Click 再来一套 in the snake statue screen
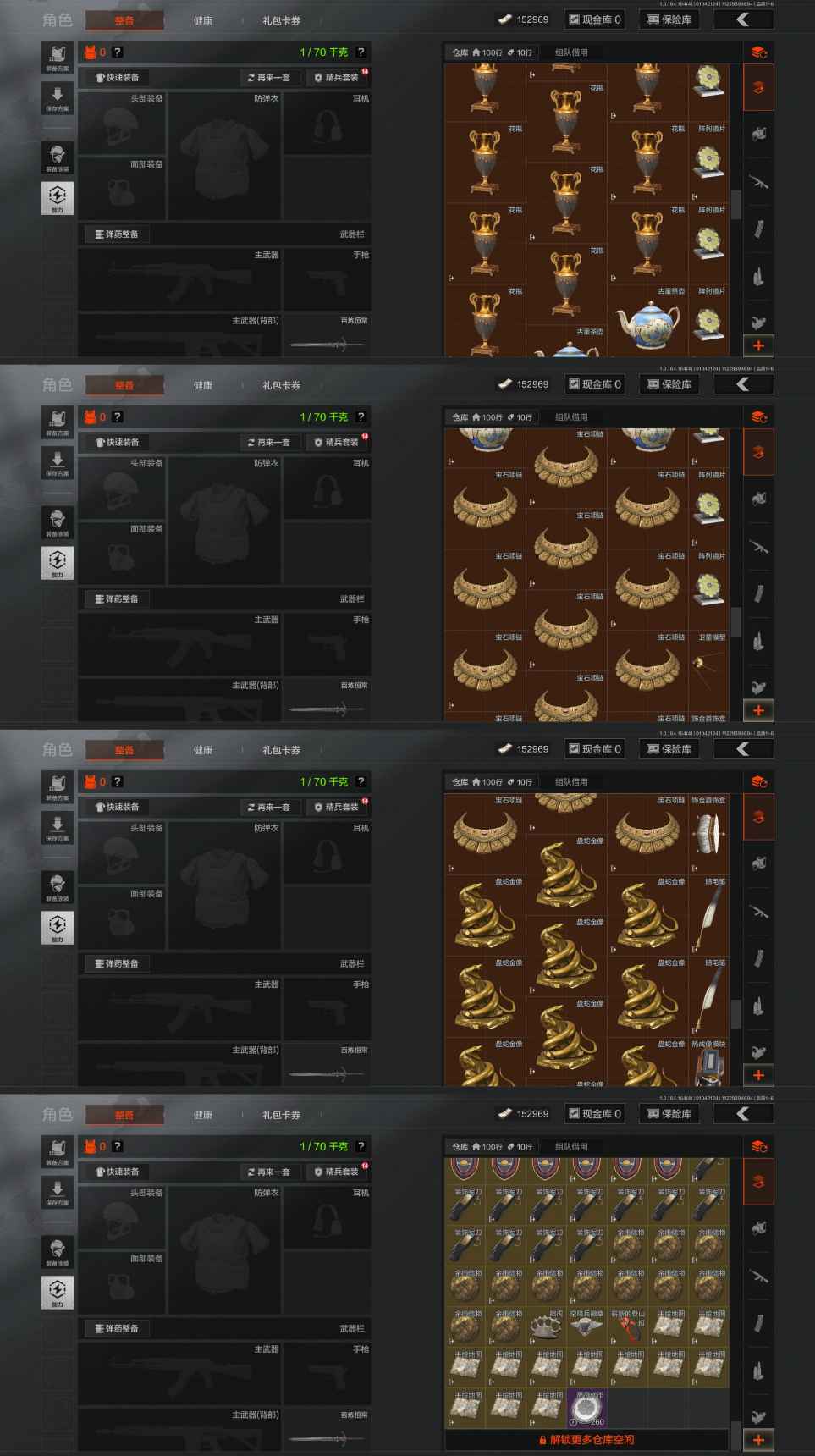The width and height of the screenshot is (815, 1456). [x=268, y=807]
